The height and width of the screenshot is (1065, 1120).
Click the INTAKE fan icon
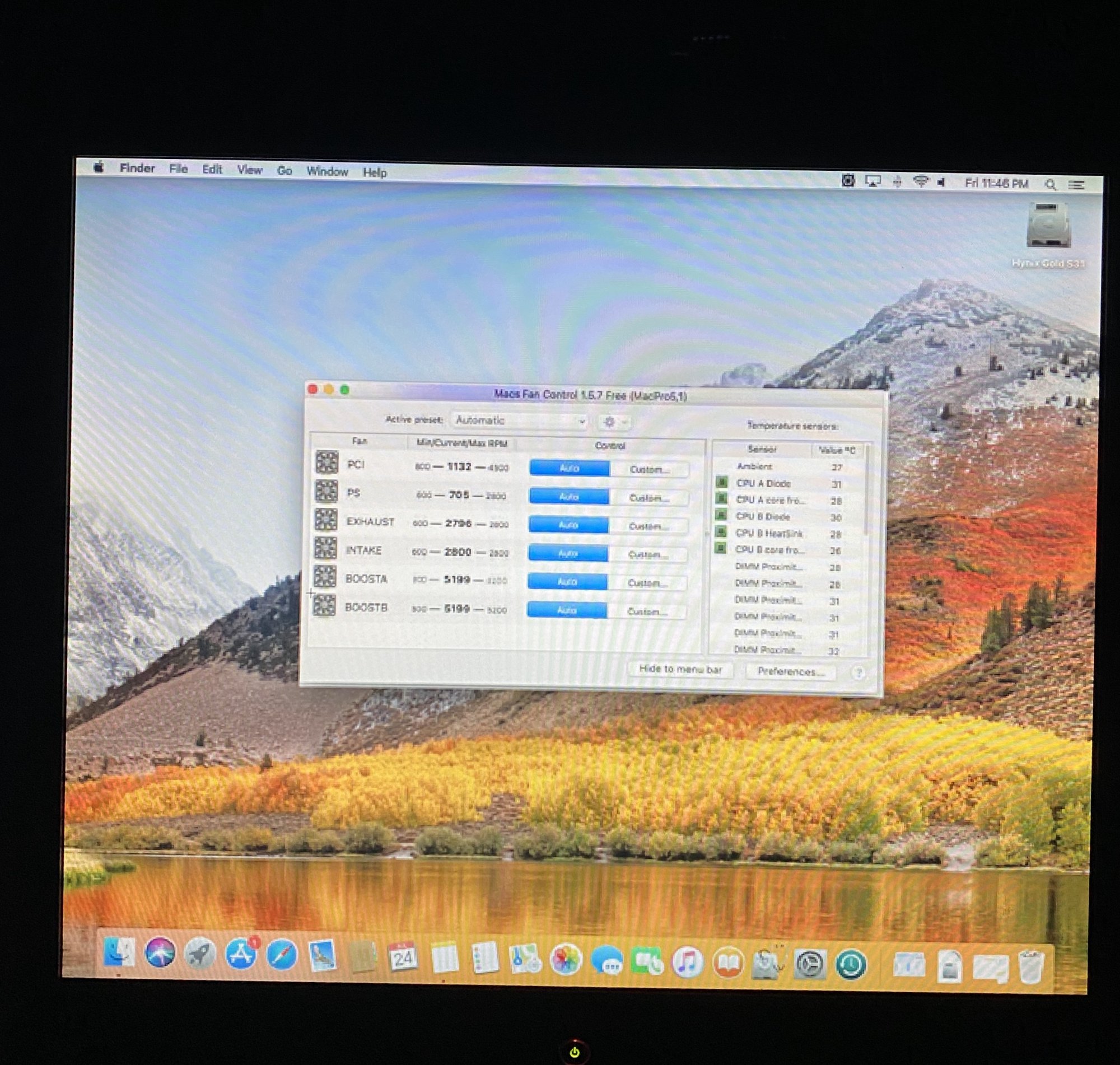[325, 548]
